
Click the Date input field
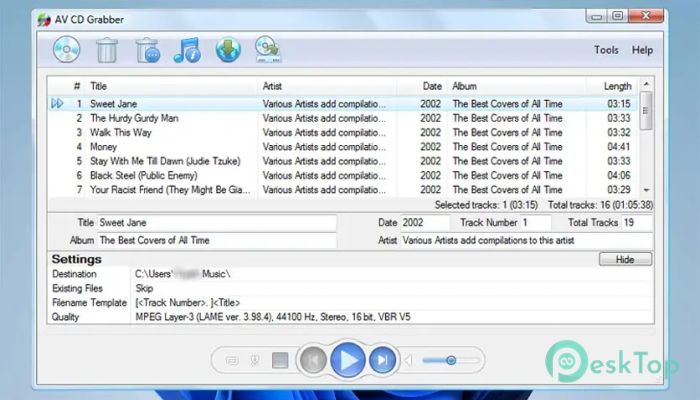(425, 222)
